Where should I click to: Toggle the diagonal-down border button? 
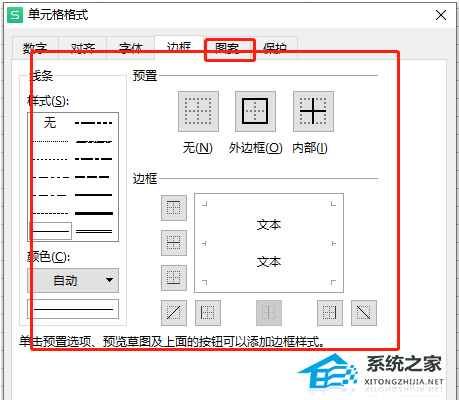(364, 313)
